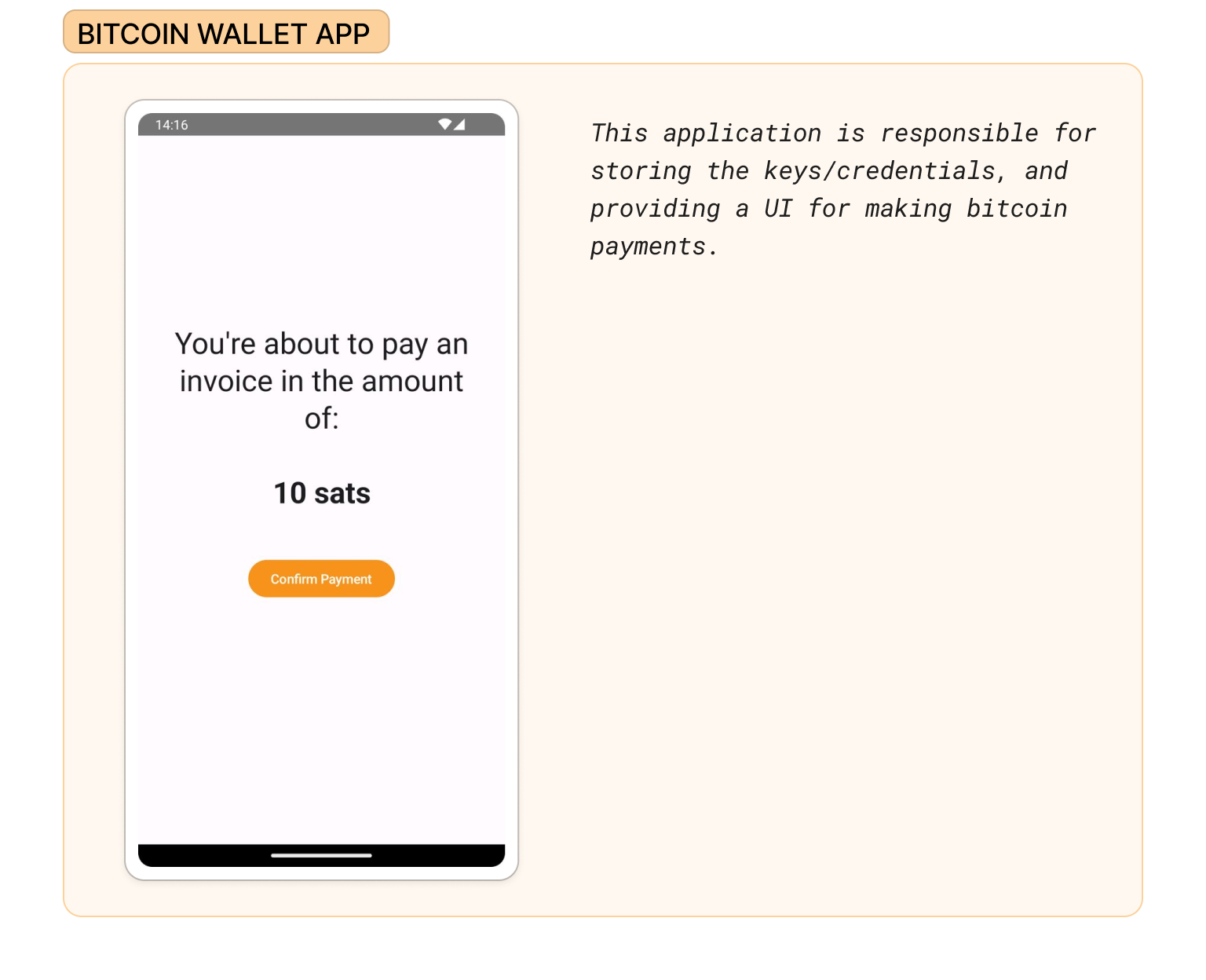Click the word "amount" in the heading
This screenshot has height=980, width=1206.
click(412, 381)
